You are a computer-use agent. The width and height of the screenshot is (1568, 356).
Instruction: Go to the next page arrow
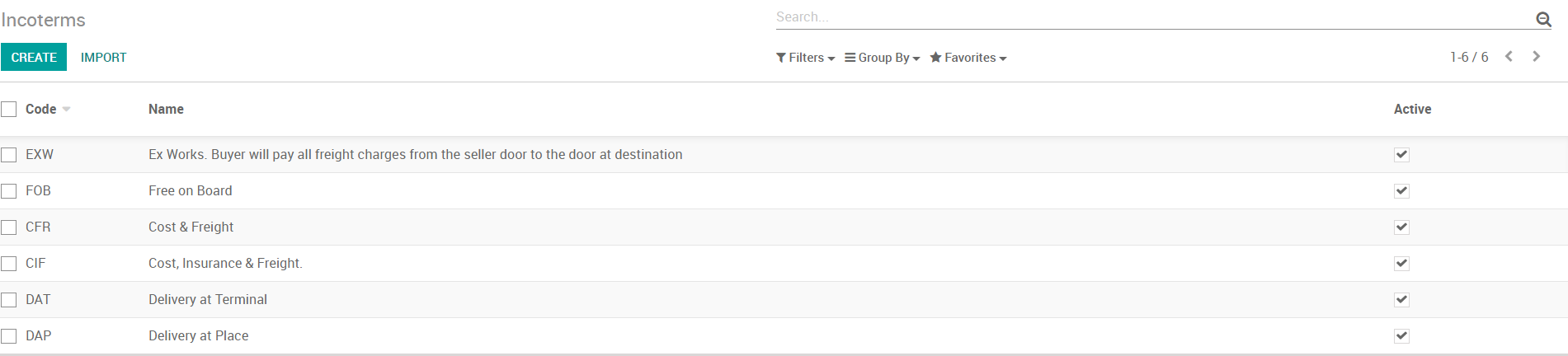(1536, 57)
